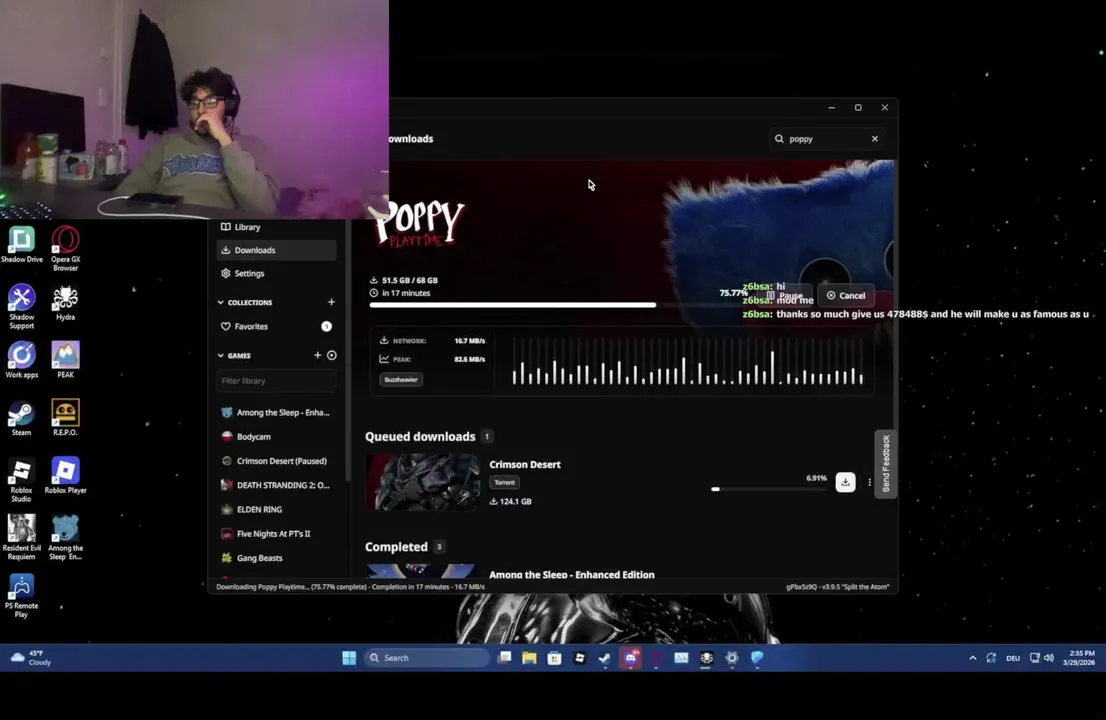Viewport: 1106px width, 720px height.
Task: Open Steam from the taskbar
Action: [x=604, y=658]
